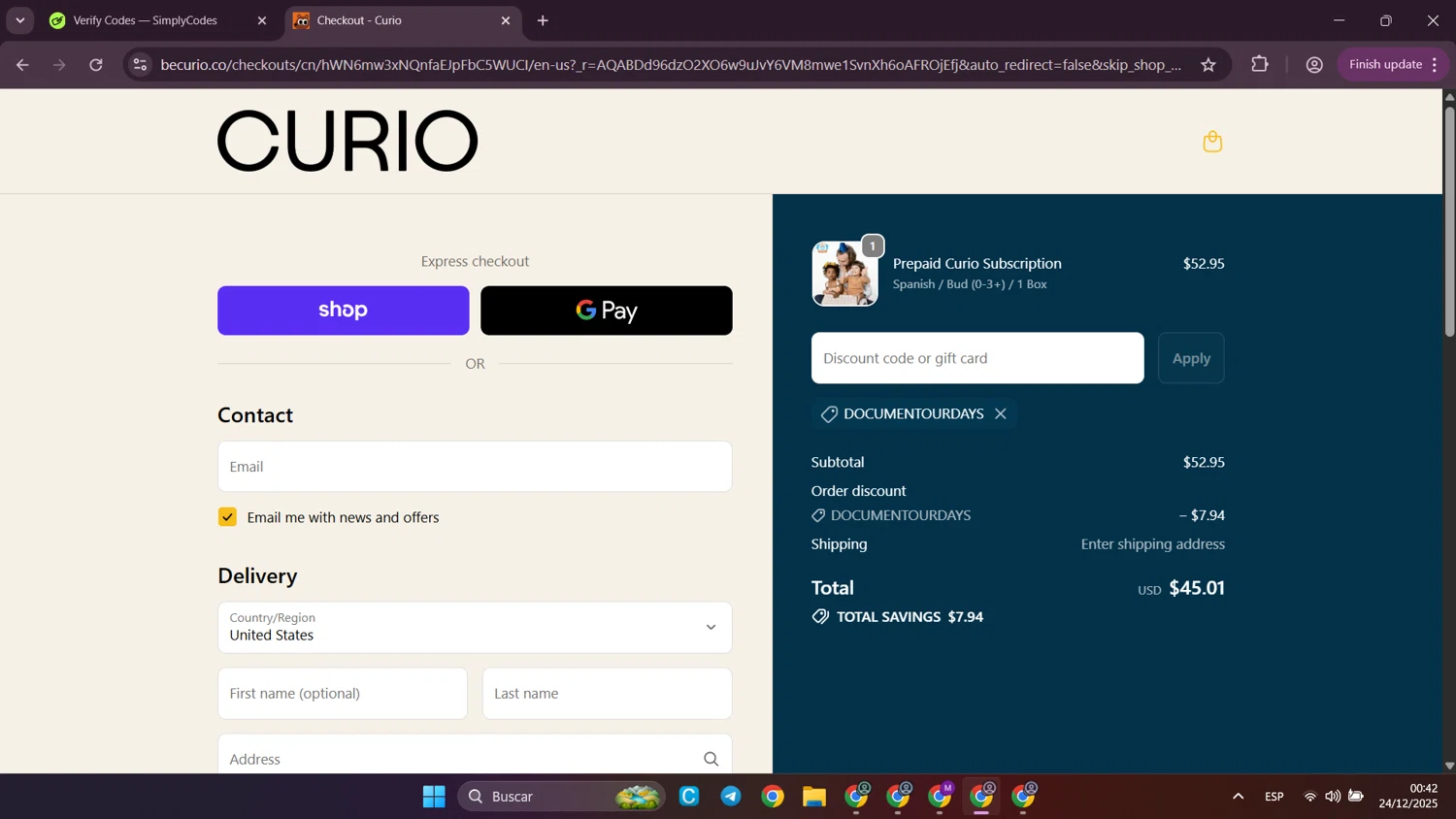Viewport: 1456px width, 819px height.
Task: Click the Prepaid Curio Subscription title
Action: [977, 264]
